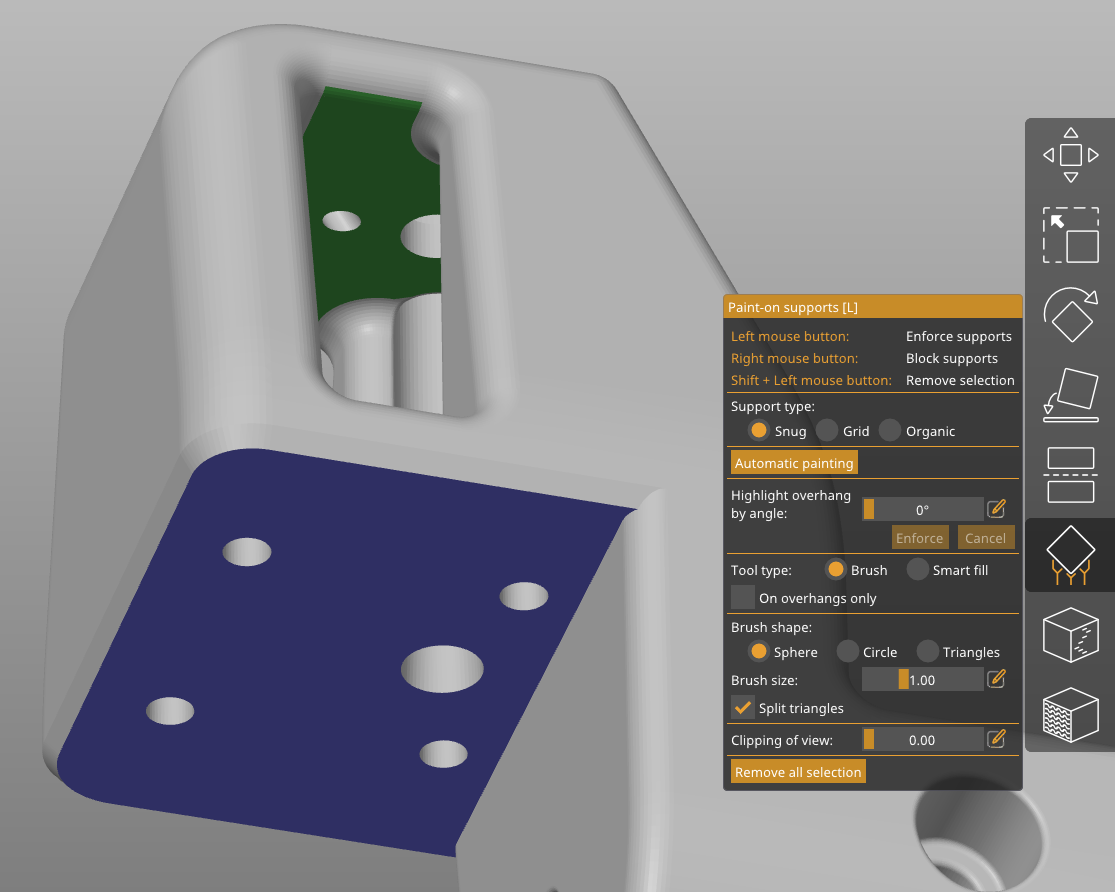Image resolution: width=1115 pixels, height=892 pixels.
Task: Select the Scale gizmo tool
Action: pyautogui.click(x=1070, y=236)
